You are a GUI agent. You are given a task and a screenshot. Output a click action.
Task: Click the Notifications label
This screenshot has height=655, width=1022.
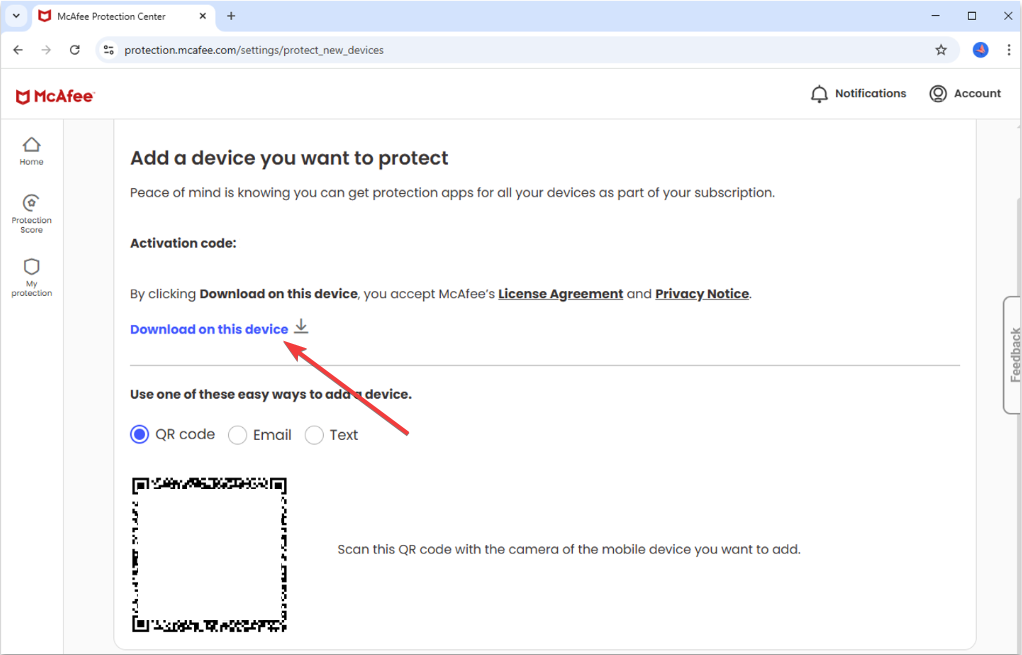point(871,94)
